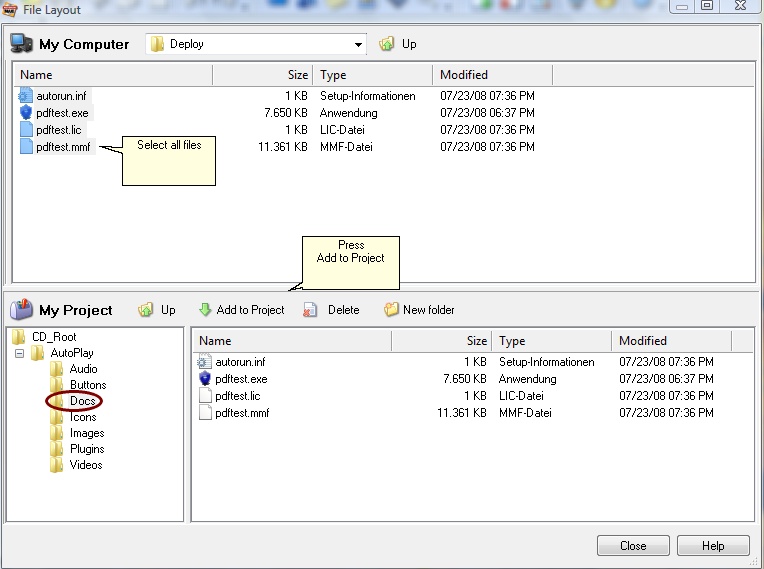
Task: Select the pdftest.exe shield icon in My Computer list
Action: pyautogui.click(x=26, y=113)
